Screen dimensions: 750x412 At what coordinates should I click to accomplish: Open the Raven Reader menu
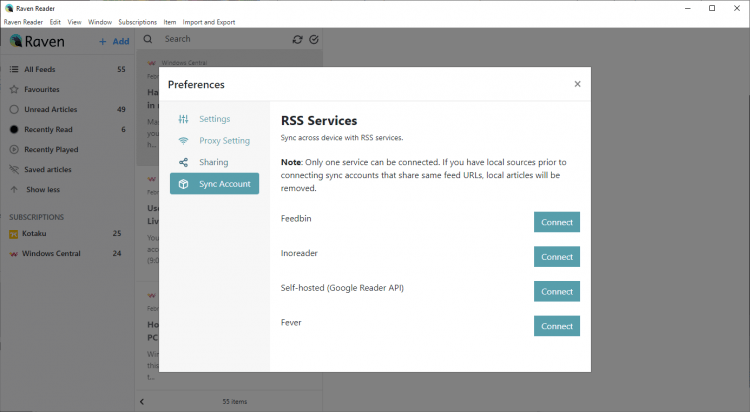23,22
